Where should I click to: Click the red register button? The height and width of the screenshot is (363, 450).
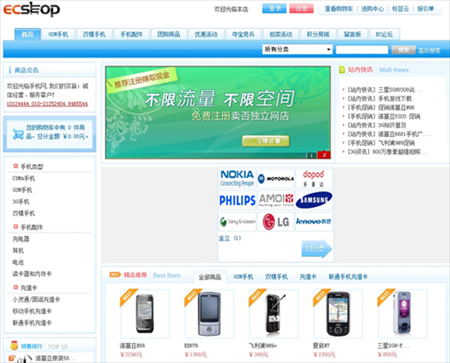[301, 9]
